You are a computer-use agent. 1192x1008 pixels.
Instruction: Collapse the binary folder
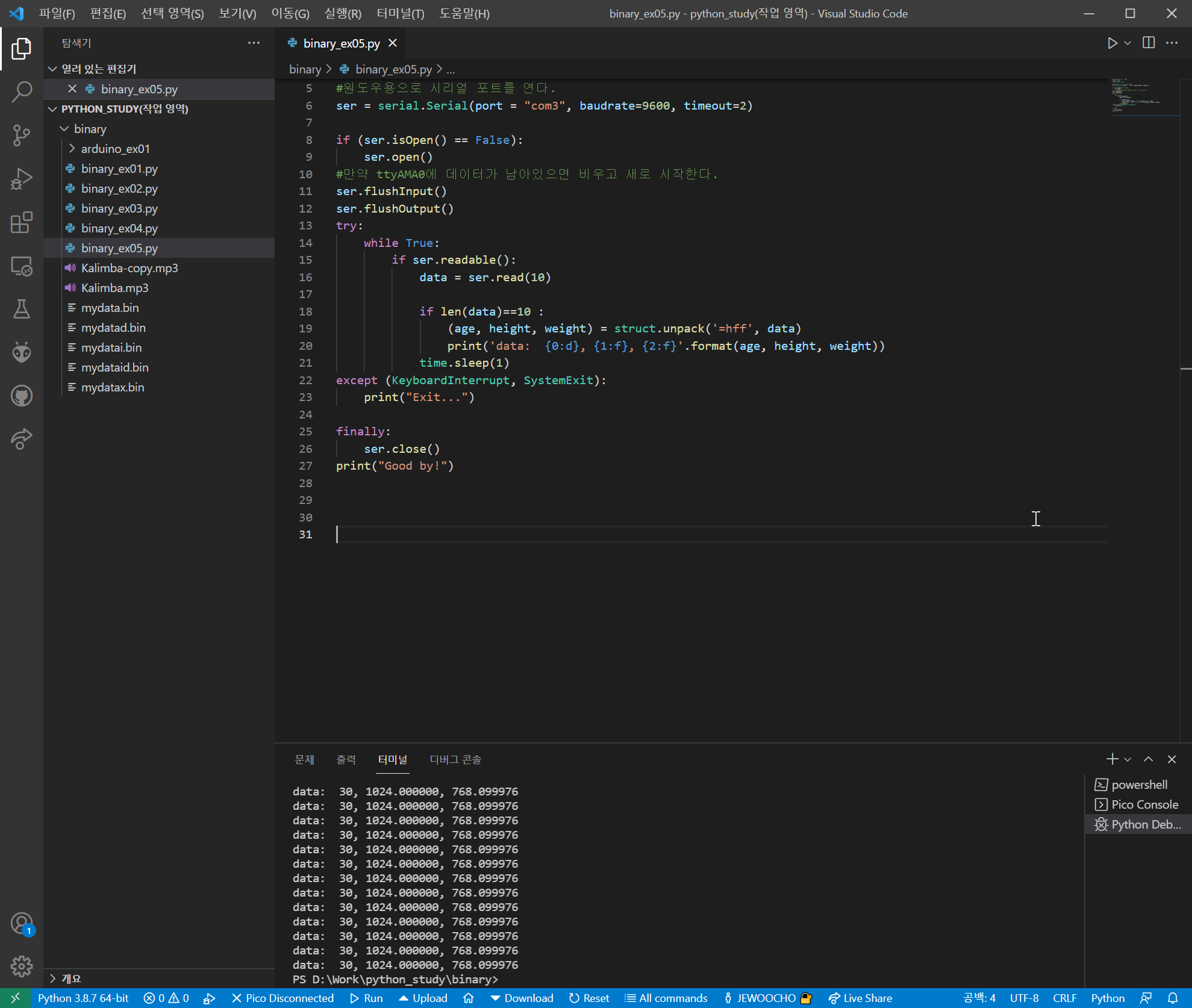point(90,129)
